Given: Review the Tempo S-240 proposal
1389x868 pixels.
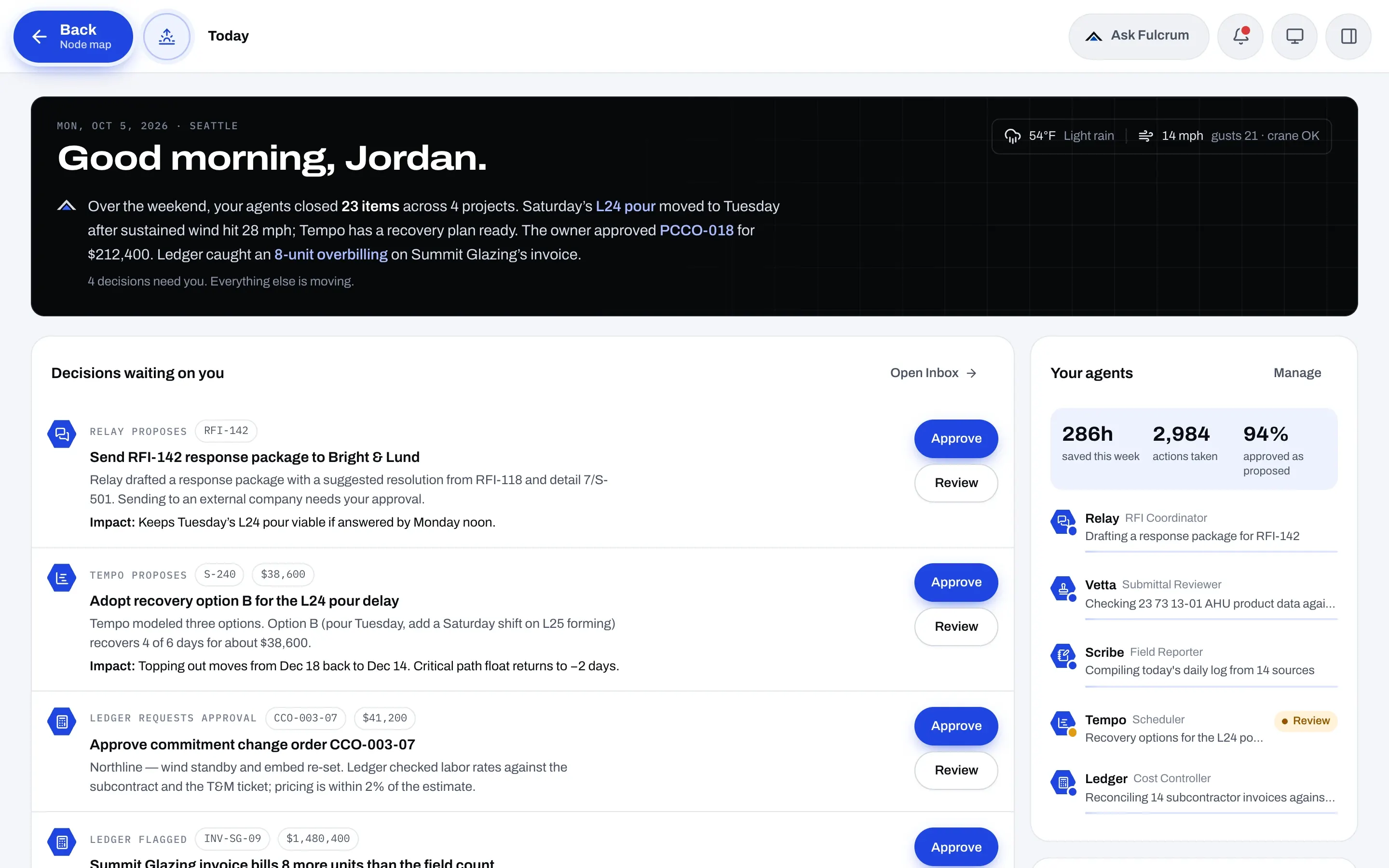Looking at the screenshot, I should click(x=955, y=627).
